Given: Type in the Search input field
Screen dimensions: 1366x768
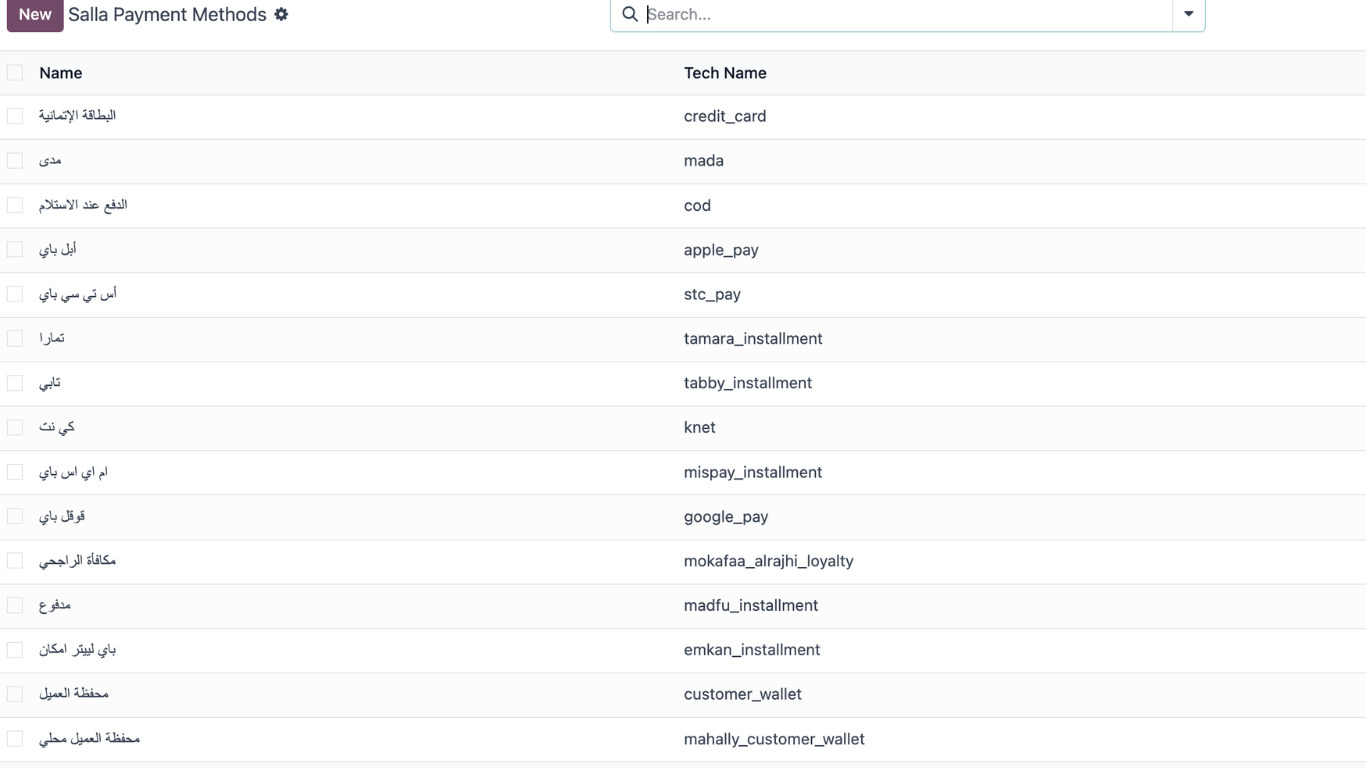Looking at the screenshot, I should [x=900, y=15].
